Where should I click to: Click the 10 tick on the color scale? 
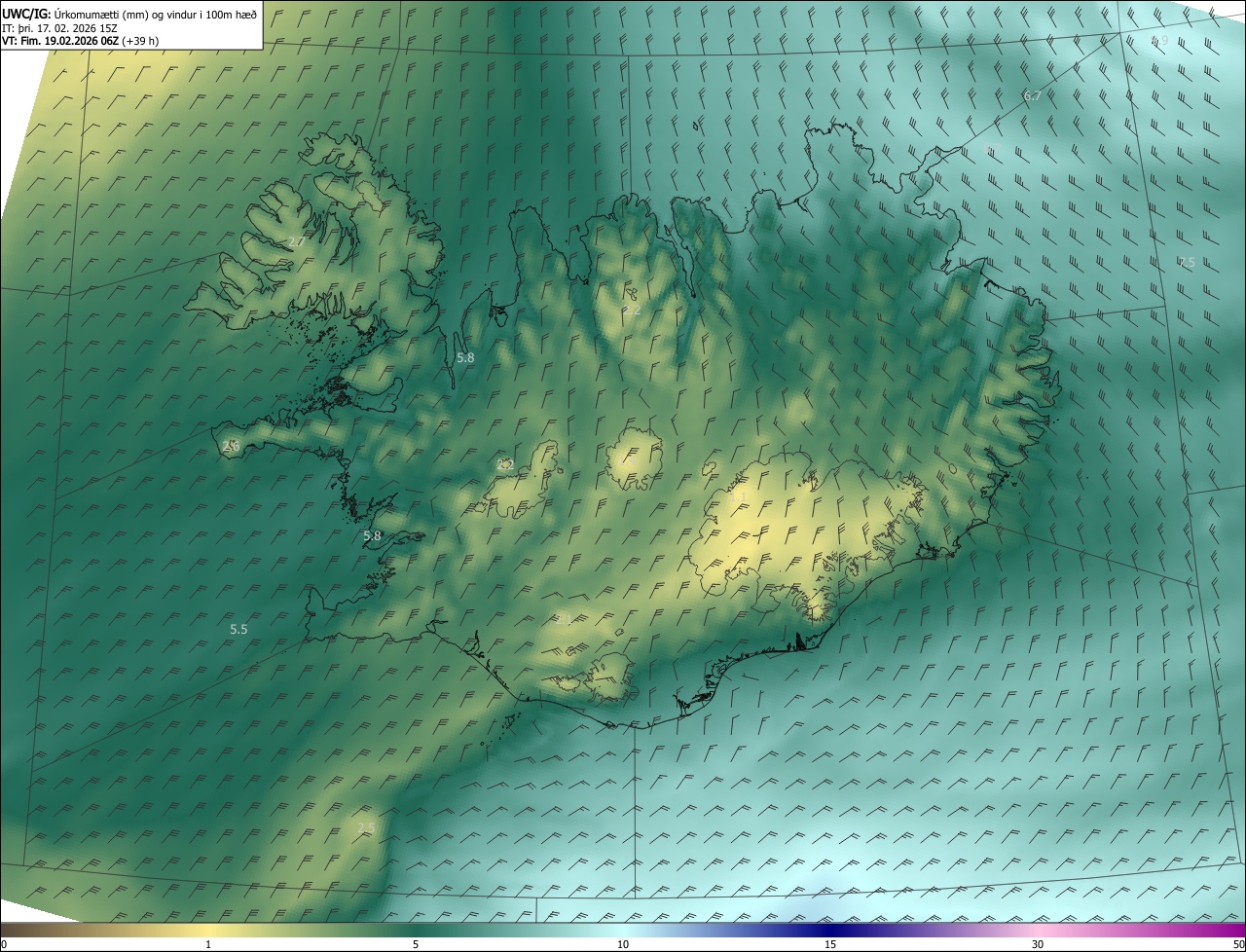pyautogui.click(x=623, y=944)
